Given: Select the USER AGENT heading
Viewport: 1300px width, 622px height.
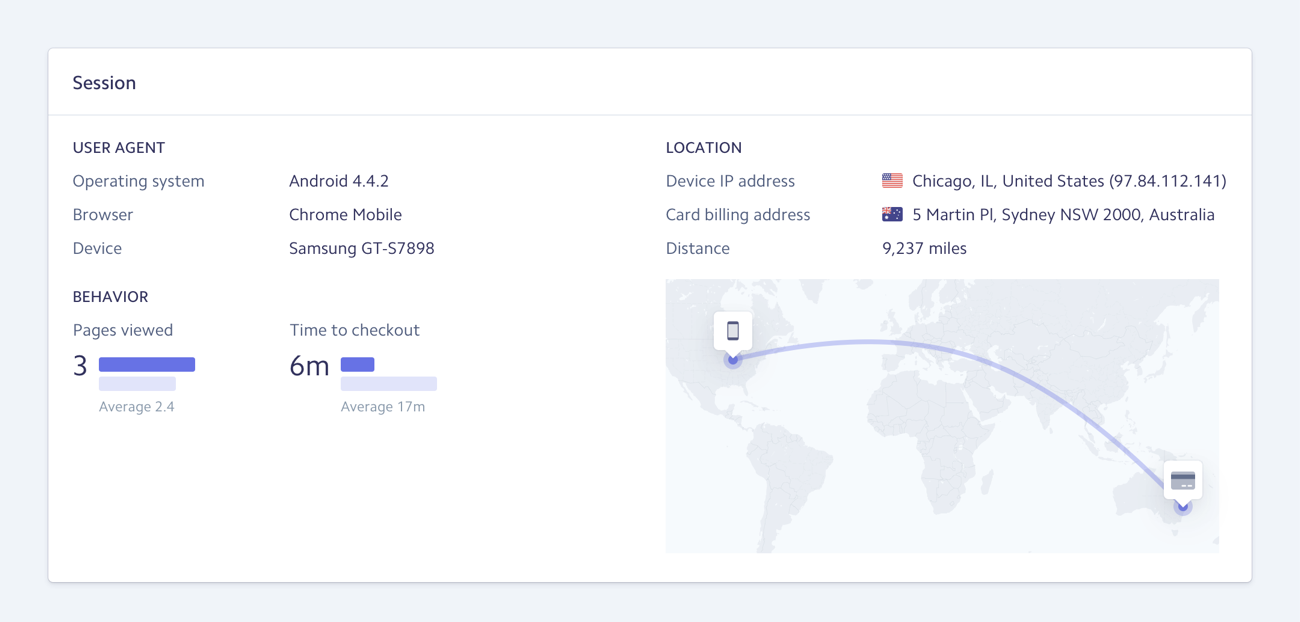Looking at the screenshot, I should coord(119,148).
